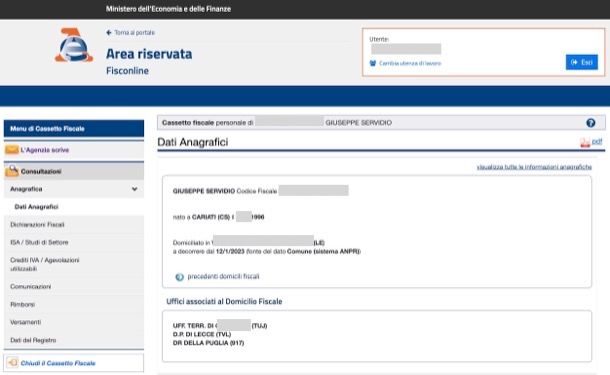Click the exit icon beside Chiudi il Cassetto
The width and height of the screenshot is (610, 375).
[x=12, y=363]
